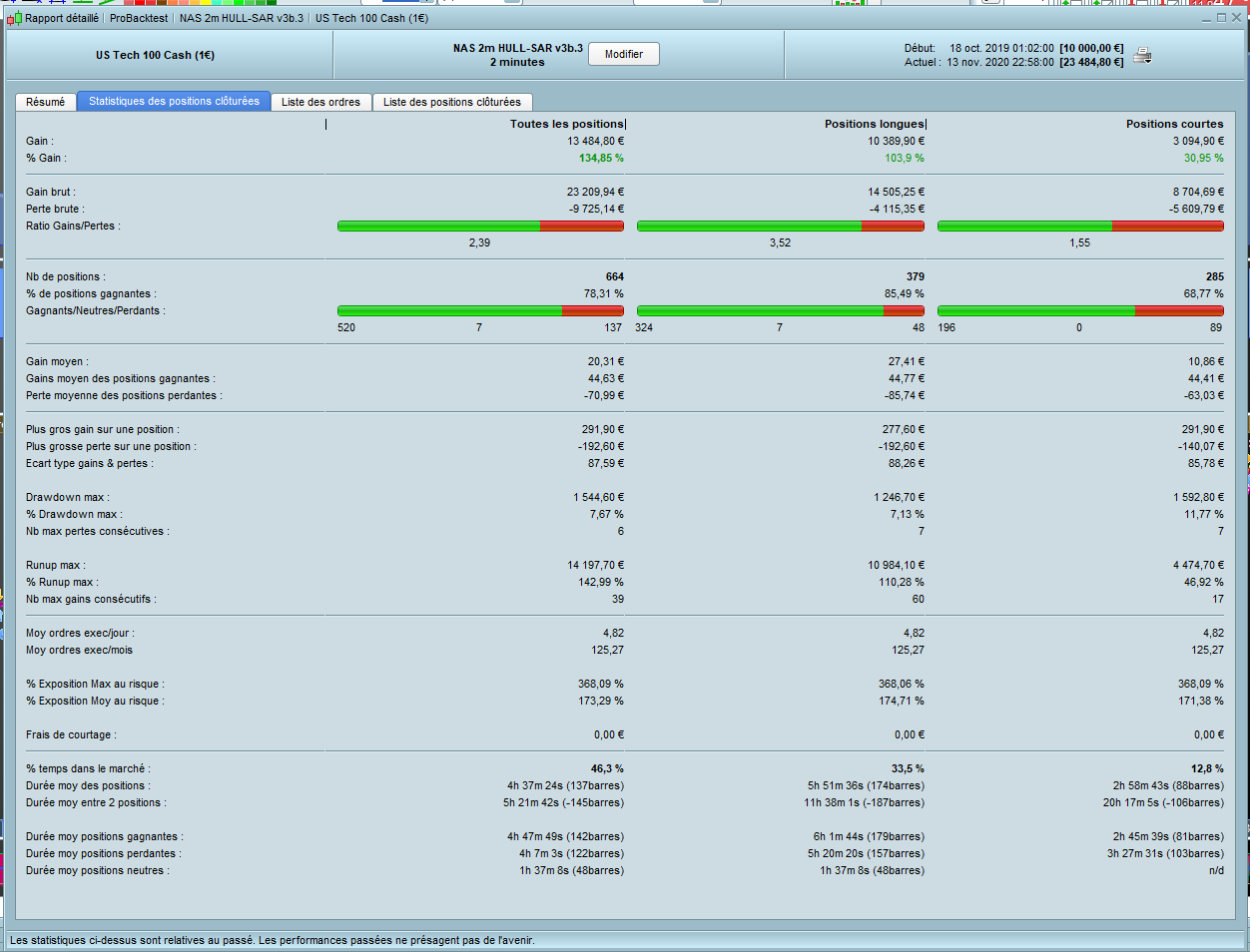1250x952 pixels.
Task: Click time in market value 46,3 %
Action: pos(607,768)
